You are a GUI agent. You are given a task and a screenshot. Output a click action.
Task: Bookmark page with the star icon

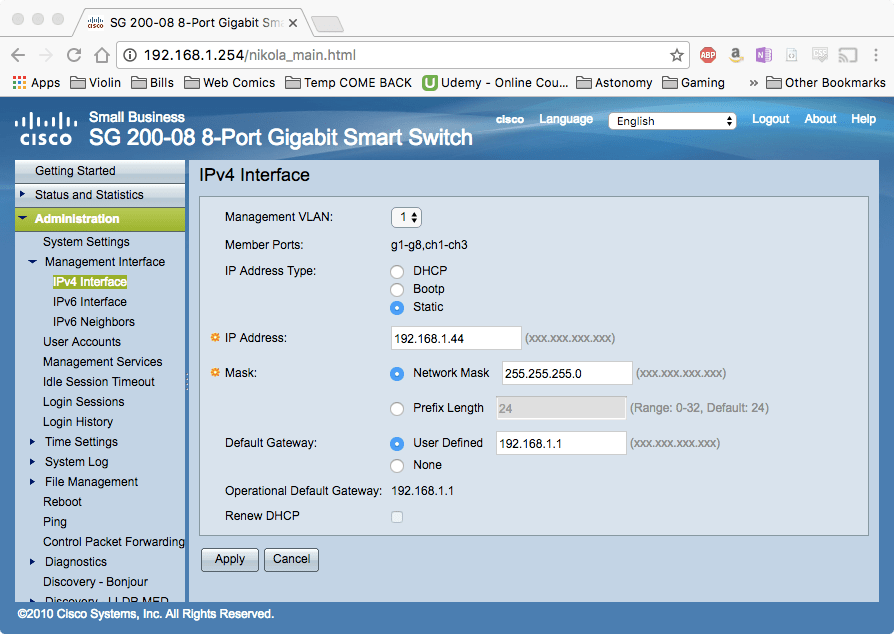[x=677, y=55]
